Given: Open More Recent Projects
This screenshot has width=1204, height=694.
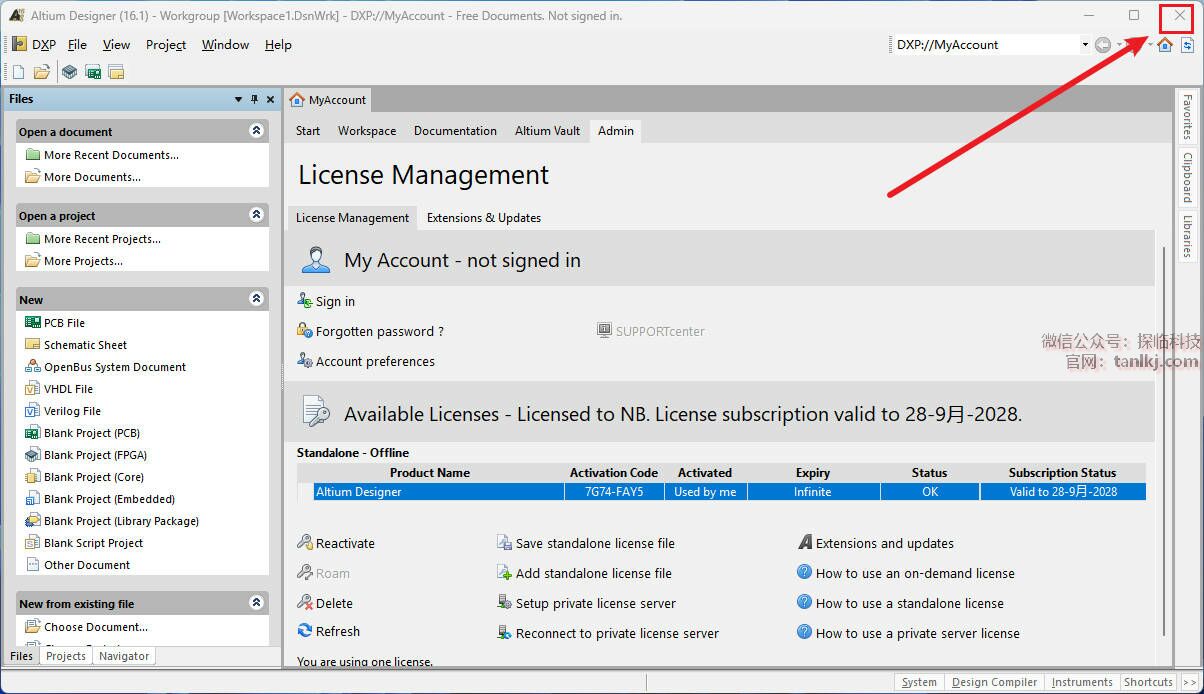Looking at the screenshot, I should [102, 239].
